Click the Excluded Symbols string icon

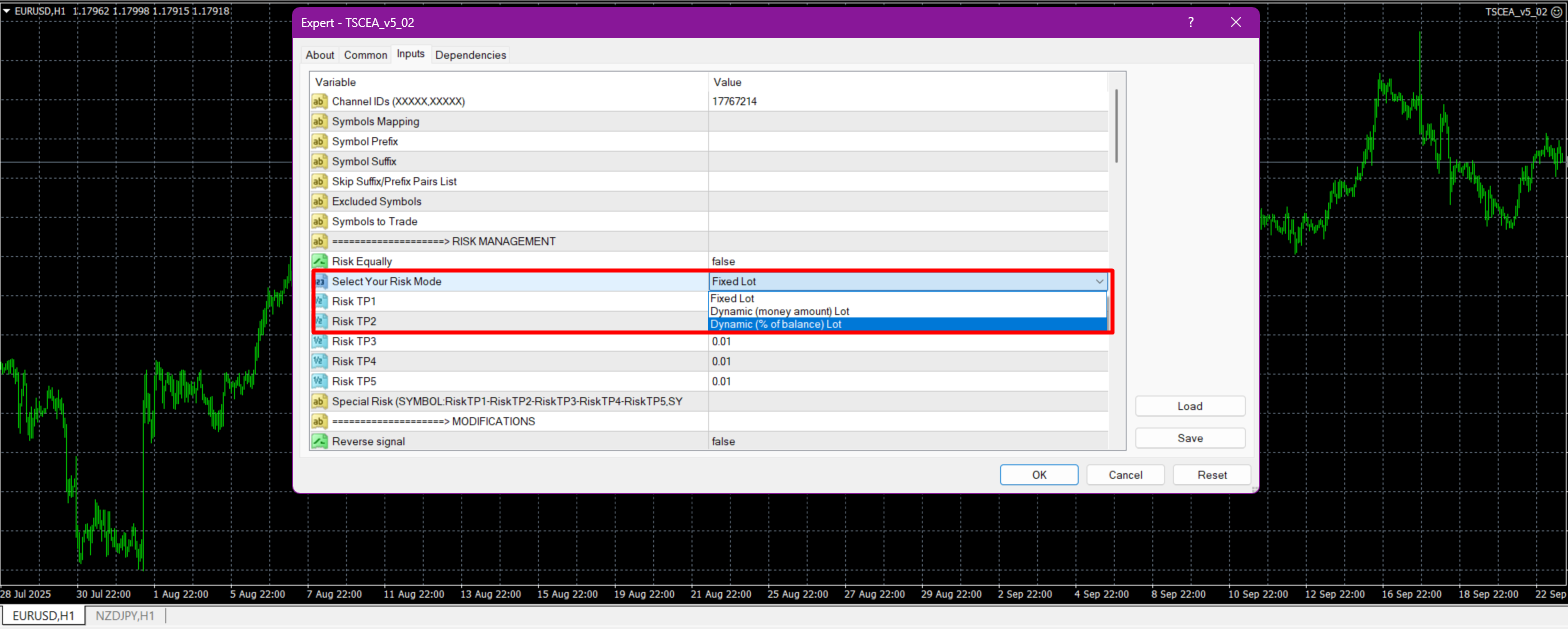tap(320, 202)
